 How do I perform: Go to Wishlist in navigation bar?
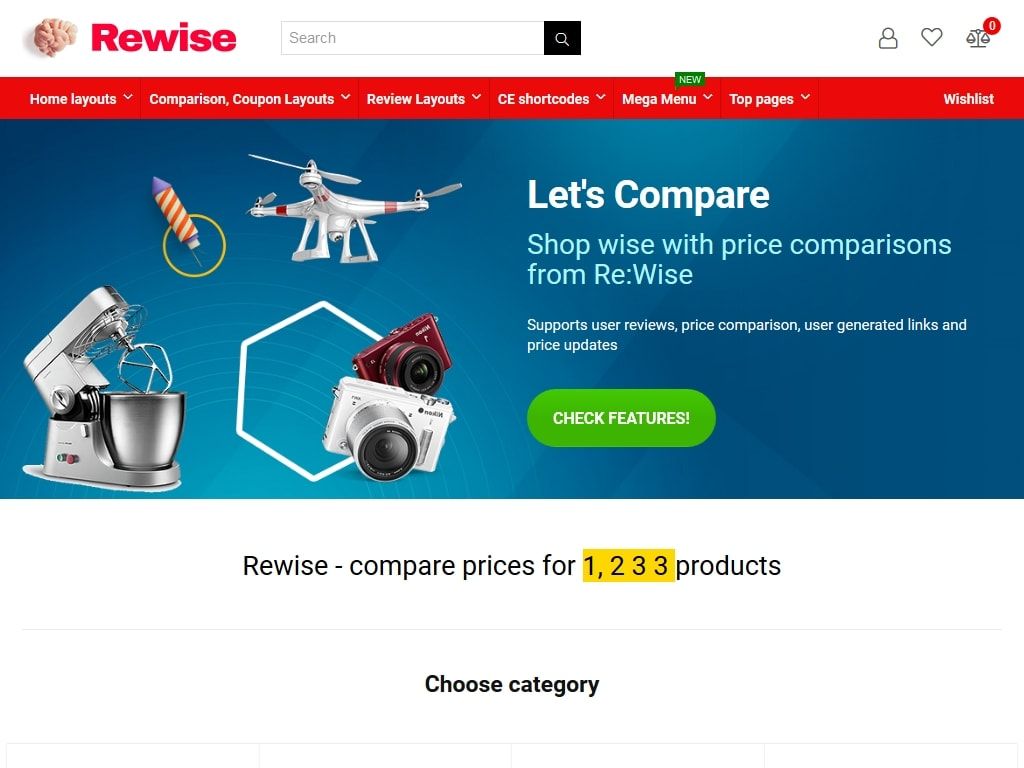[x=968, y=99]
